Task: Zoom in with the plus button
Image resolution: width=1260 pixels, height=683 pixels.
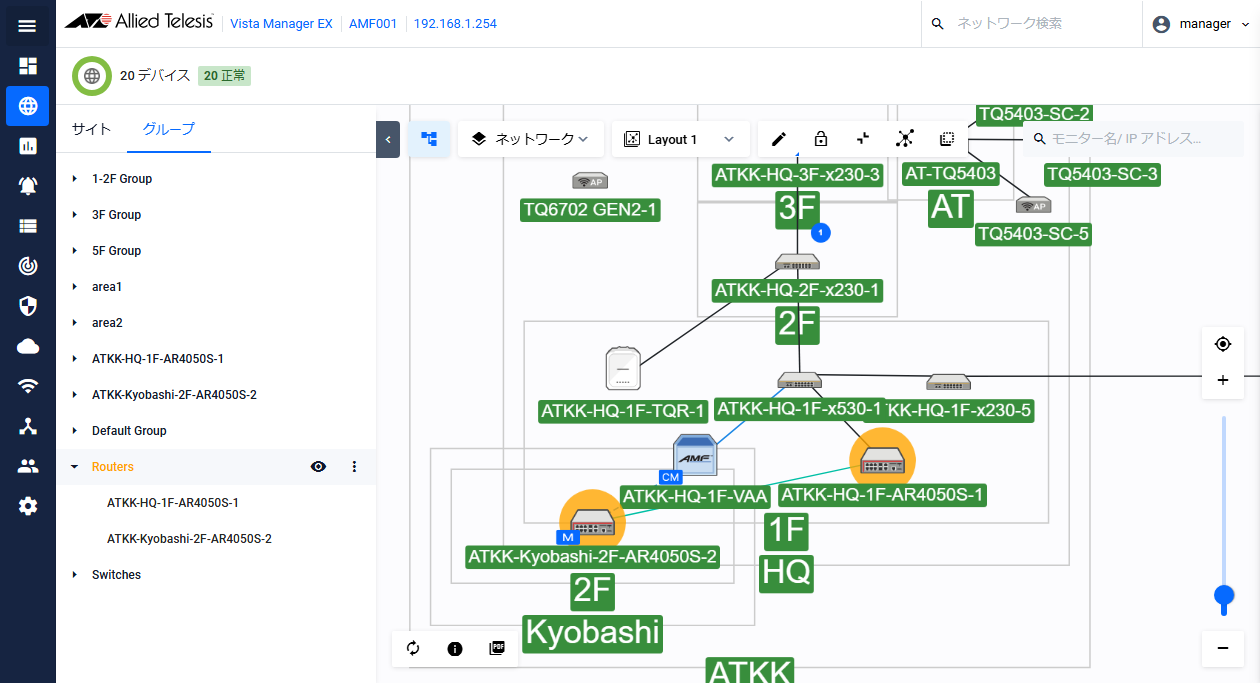Action: pos(1223,380)
